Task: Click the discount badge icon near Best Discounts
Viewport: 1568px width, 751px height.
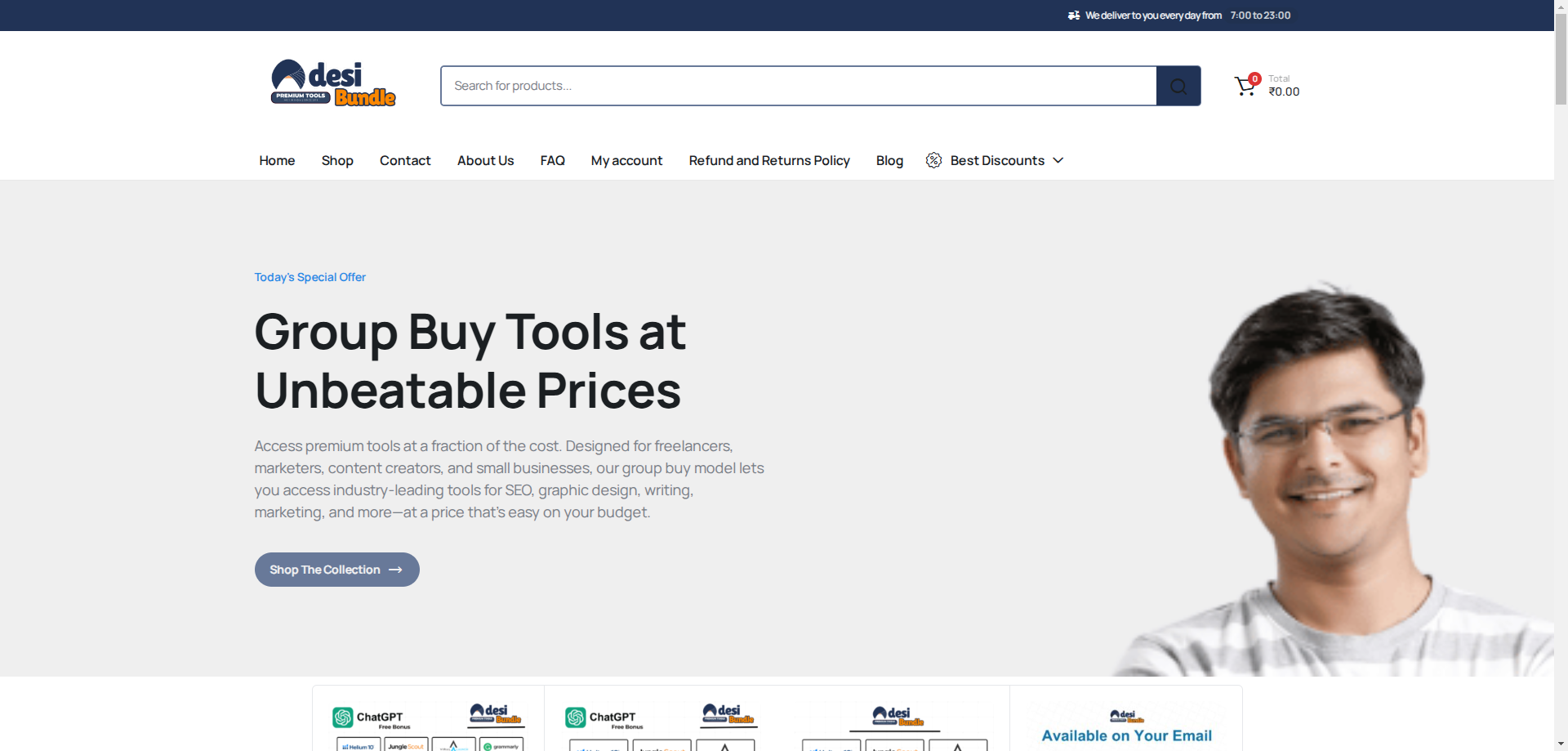Action: pyautogui.click(x=933, y=160)
